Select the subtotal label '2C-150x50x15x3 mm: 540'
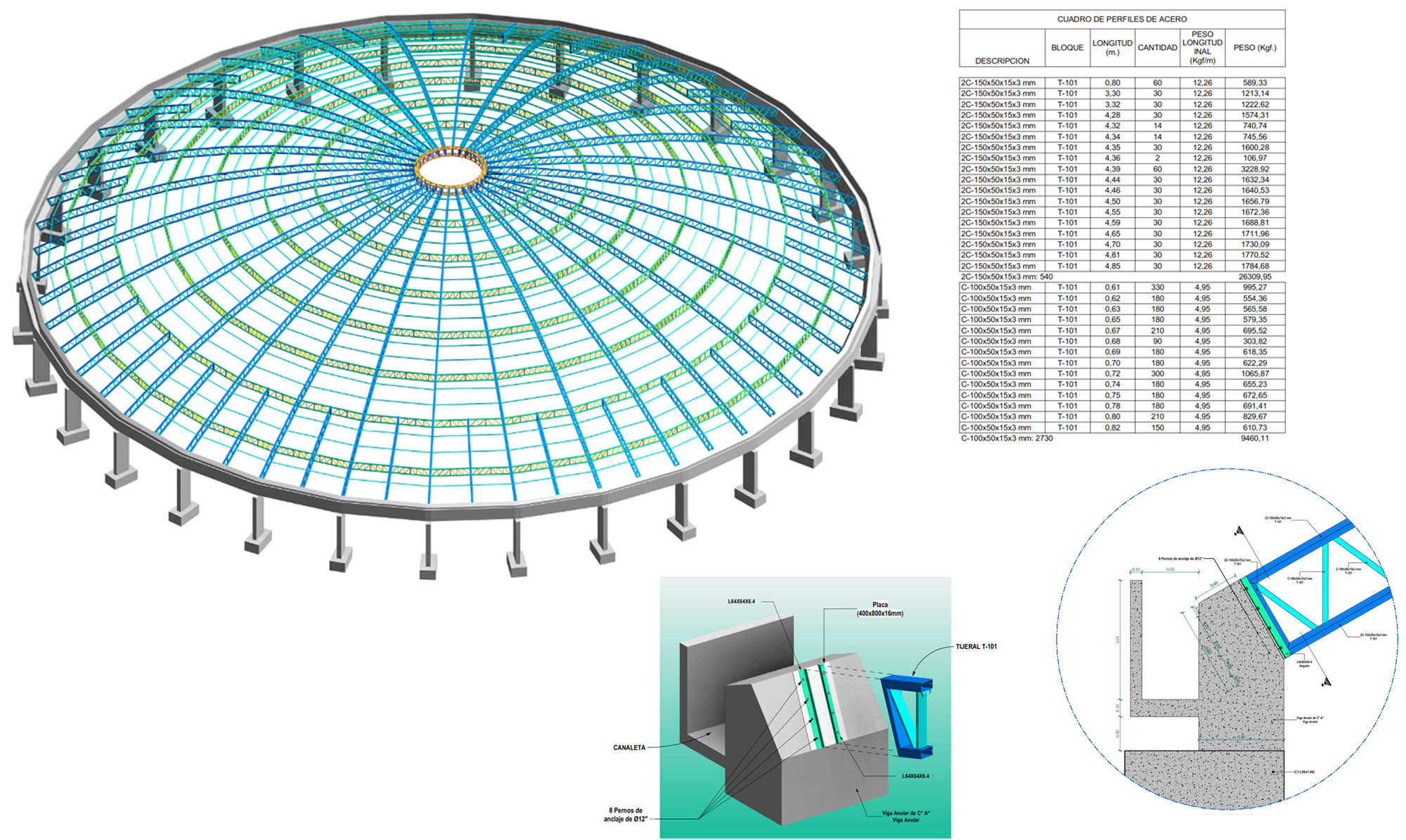The image size is (1406, 840). point(1007,277)
